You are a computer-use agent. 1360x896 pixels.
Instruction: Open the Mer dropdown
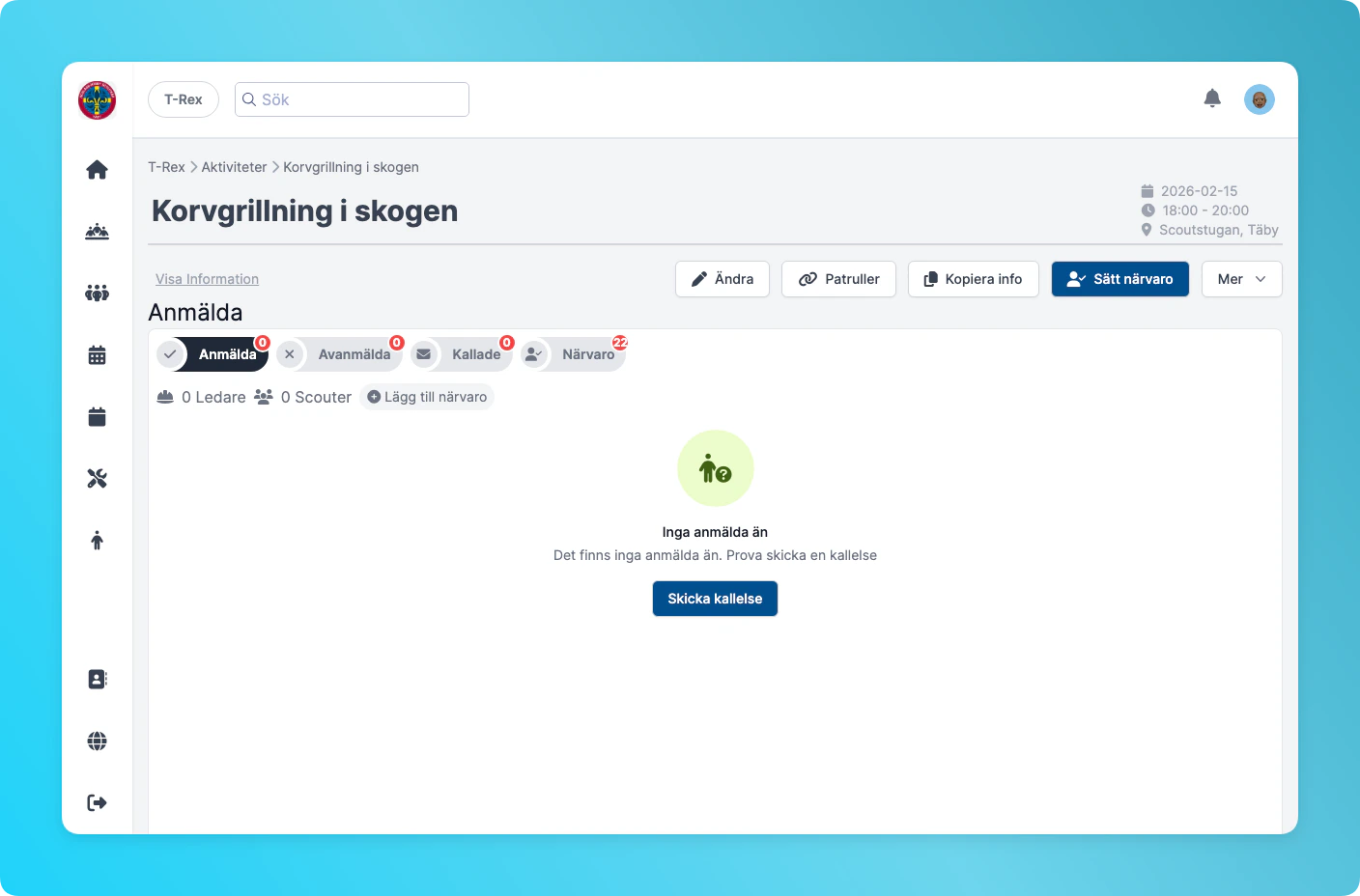(1241, 279)
